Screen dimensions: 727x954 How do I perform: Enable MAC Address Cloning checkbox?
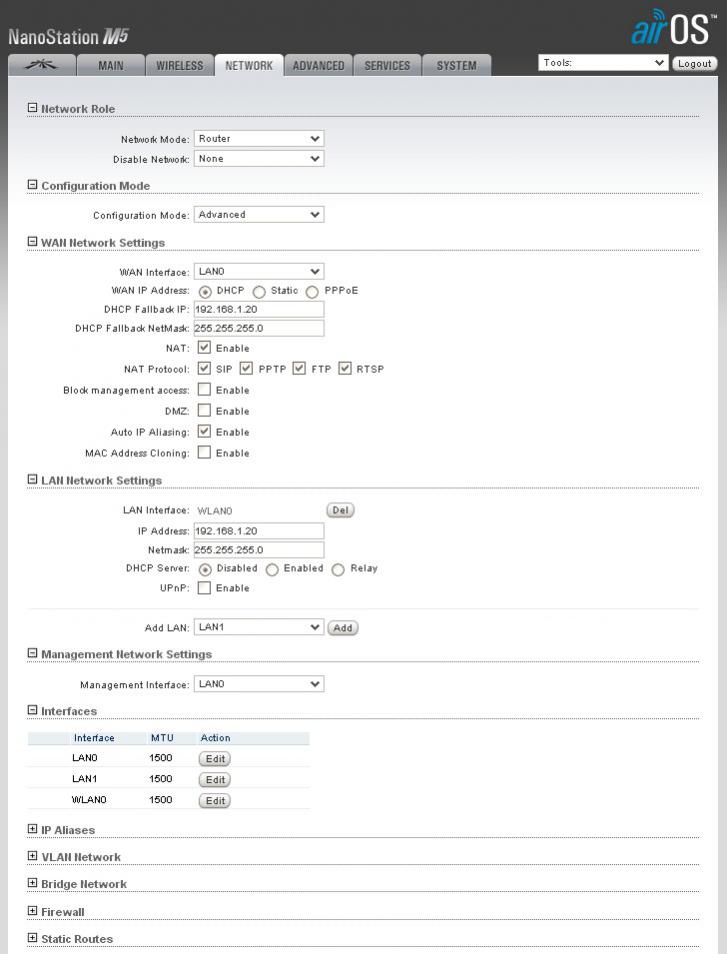(204, 453)
